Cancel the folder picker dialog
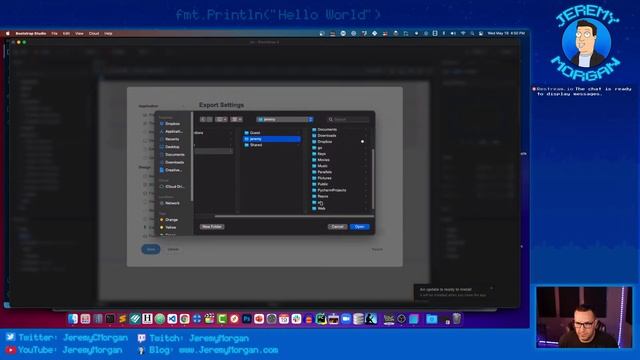The image size is (640, 360). tap(337, 227)
